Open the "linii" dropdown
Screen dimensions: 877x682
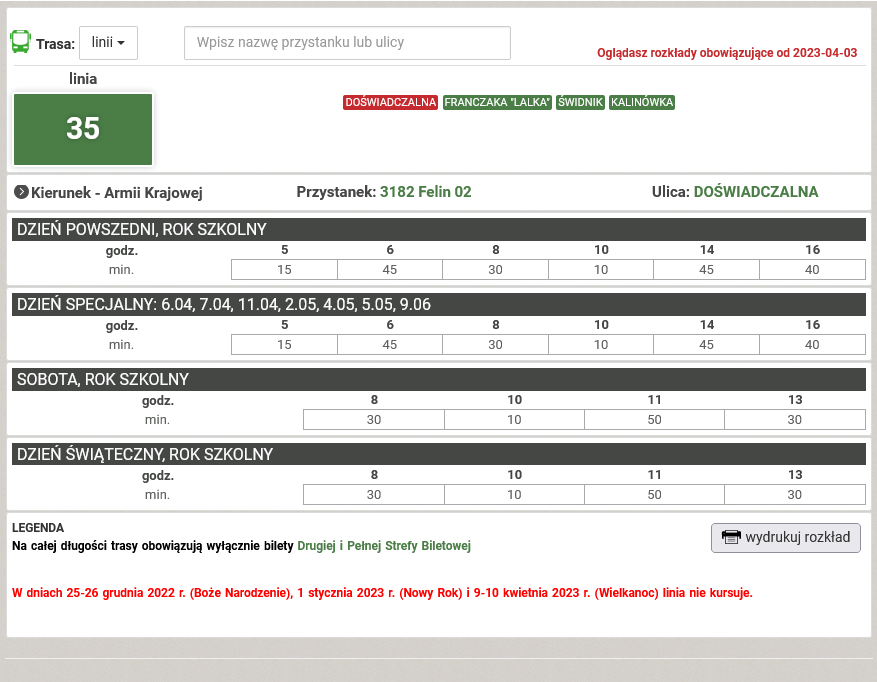(x=108, y=43)
